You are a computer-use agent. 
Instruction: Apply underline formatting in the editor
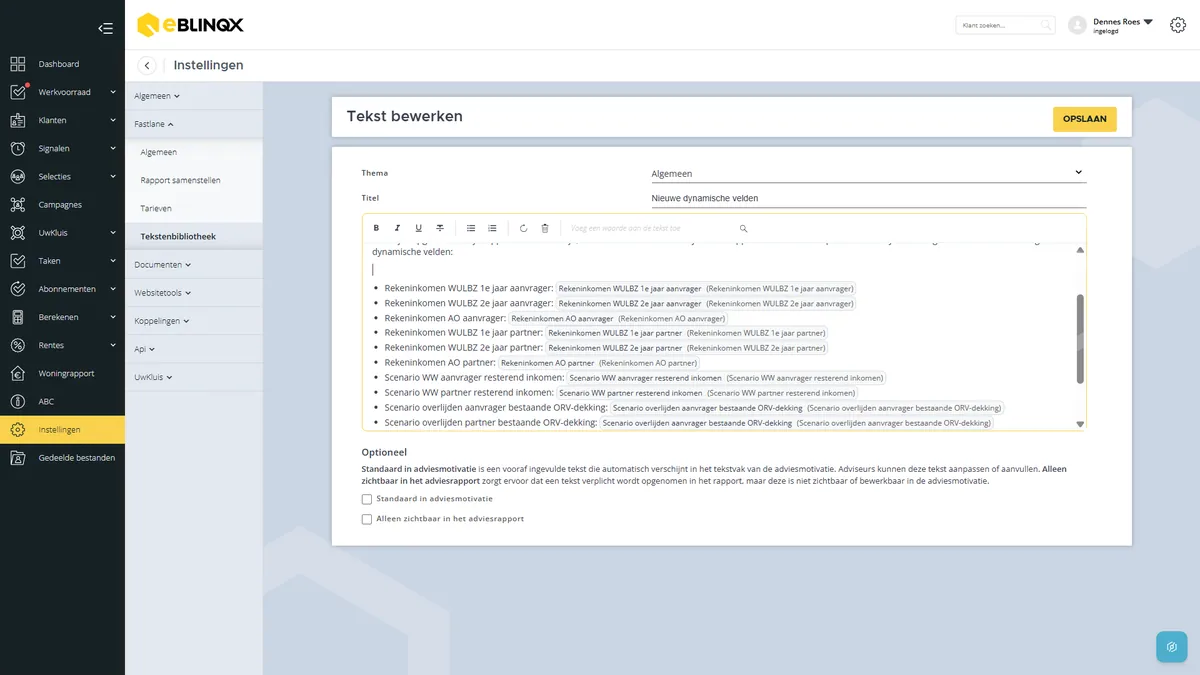tap(418, 228)
